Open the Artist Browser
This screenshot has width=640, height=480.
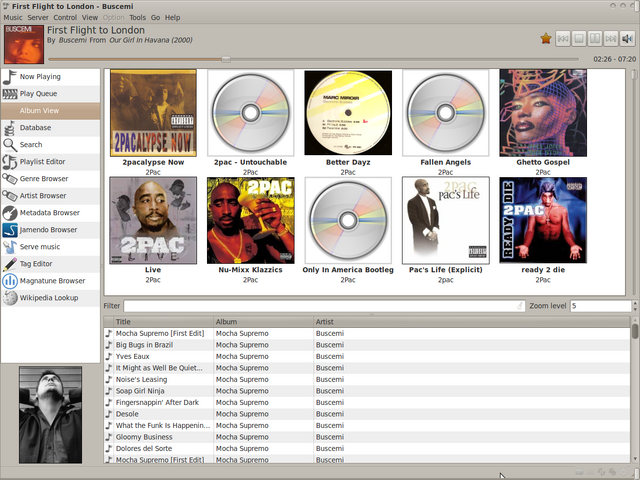(50, 196)
